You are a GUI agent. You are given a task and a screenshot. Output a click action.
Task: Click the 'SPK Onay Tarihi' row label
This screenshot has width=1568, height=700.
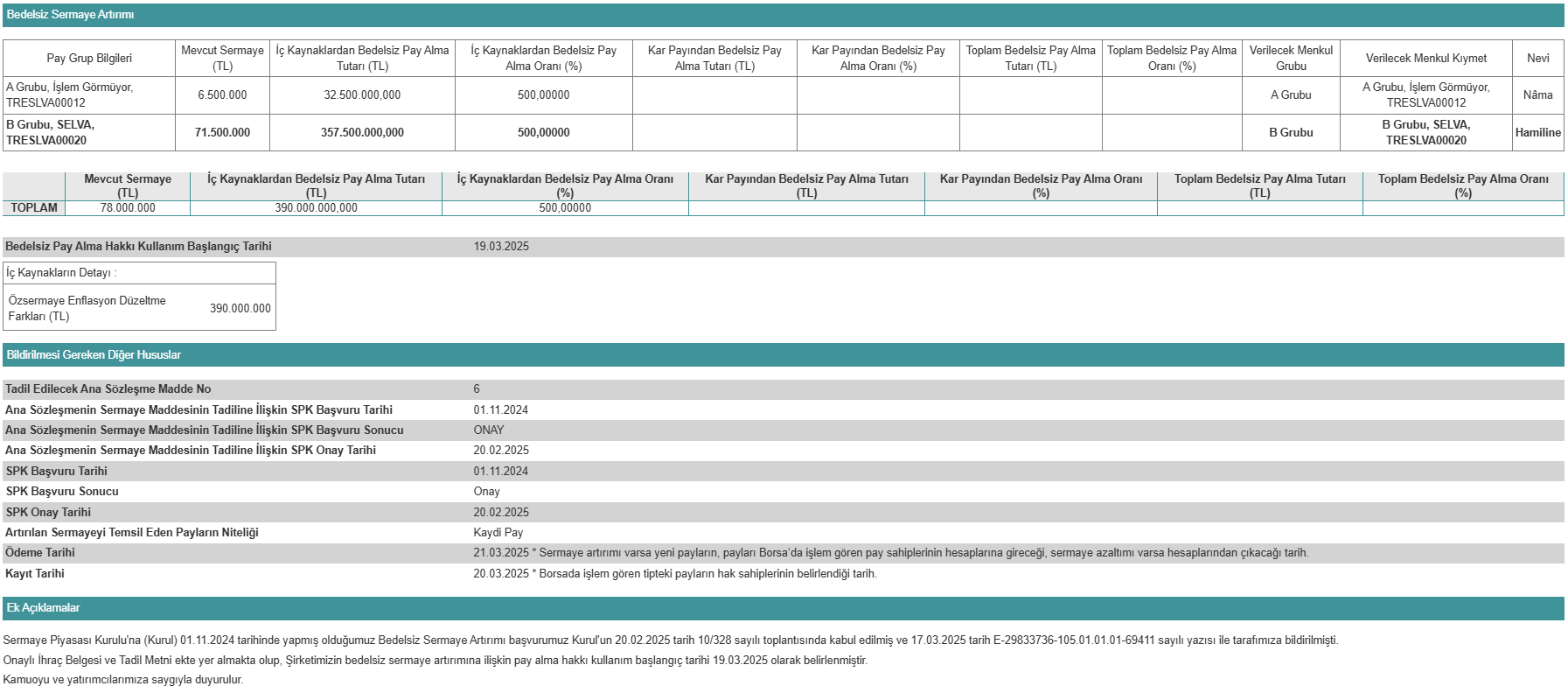click(x=48, y=512)
